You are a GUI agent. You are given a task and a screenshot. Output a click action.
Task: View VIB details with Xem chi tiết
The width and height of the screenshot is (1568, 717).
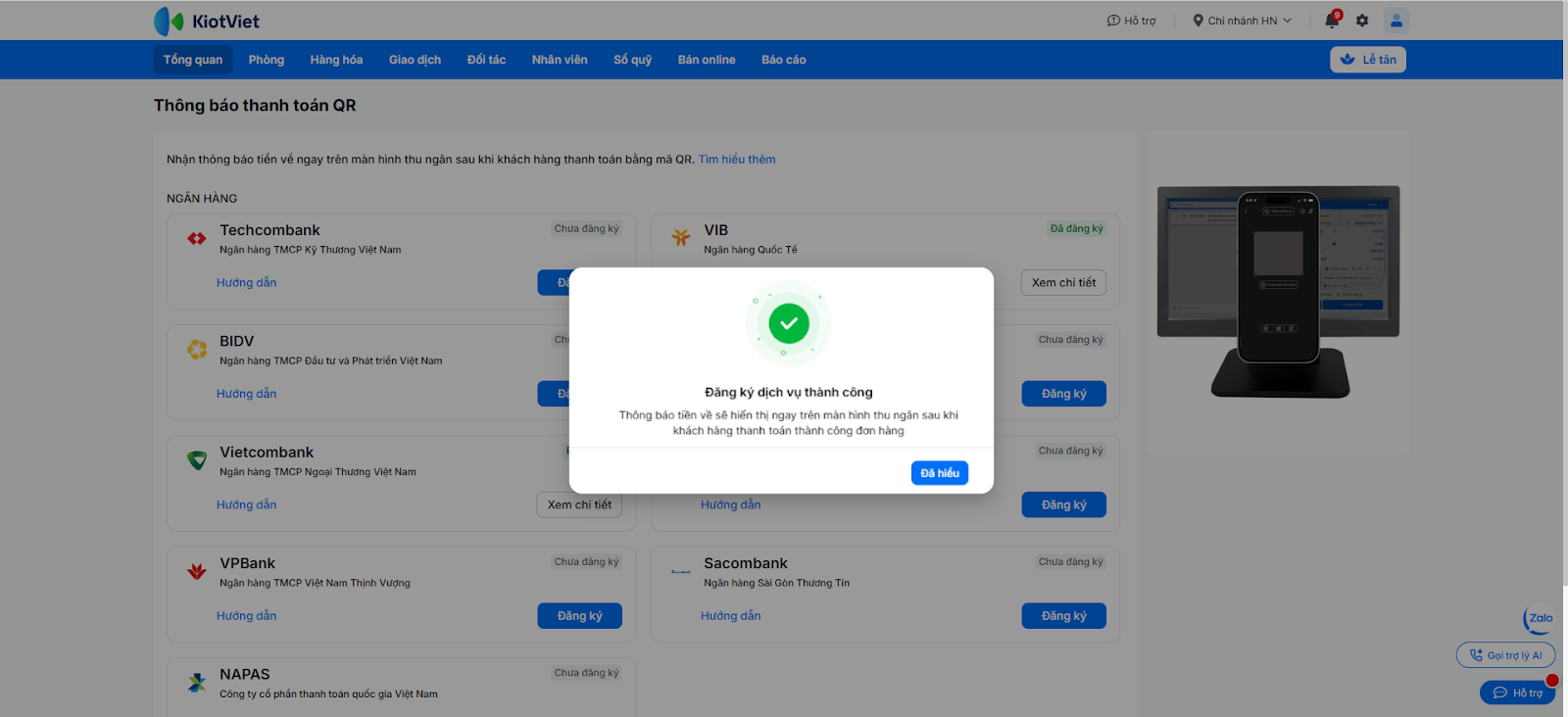(x=1063, y=283)
